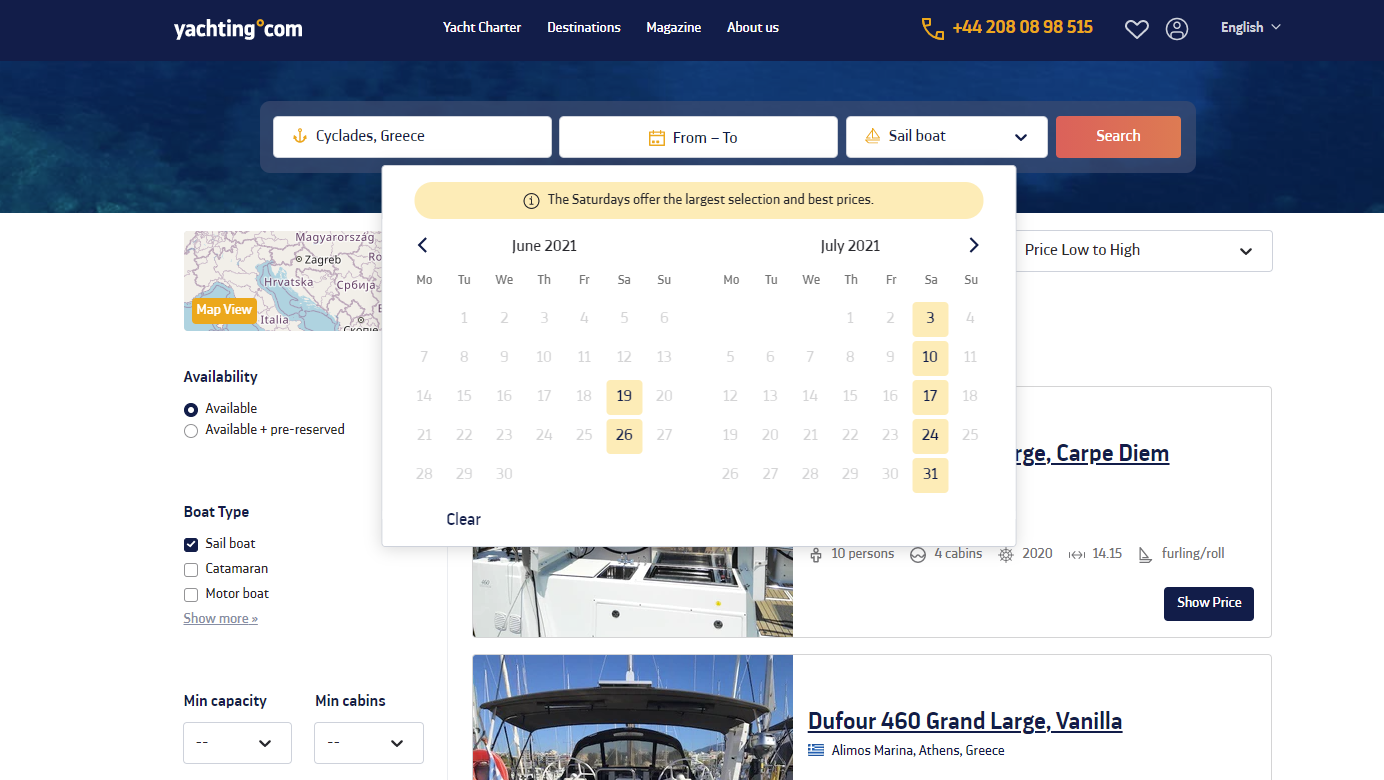Open the favorites heart icon

(1136, 28)
